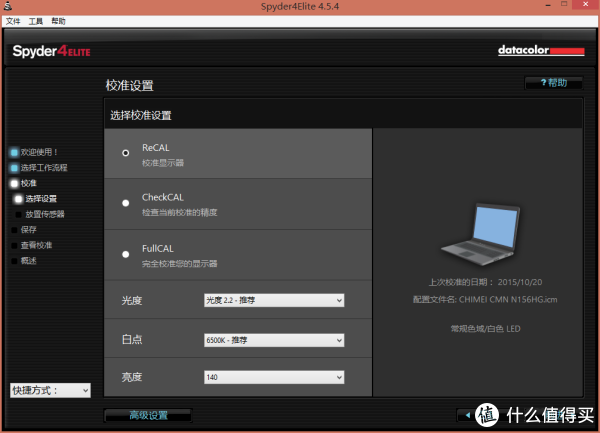Image resolution: width=600 pixels, height=433 pixels.
Task: Select the CheckCAL radio option
Action: click(x=126, y=203)
